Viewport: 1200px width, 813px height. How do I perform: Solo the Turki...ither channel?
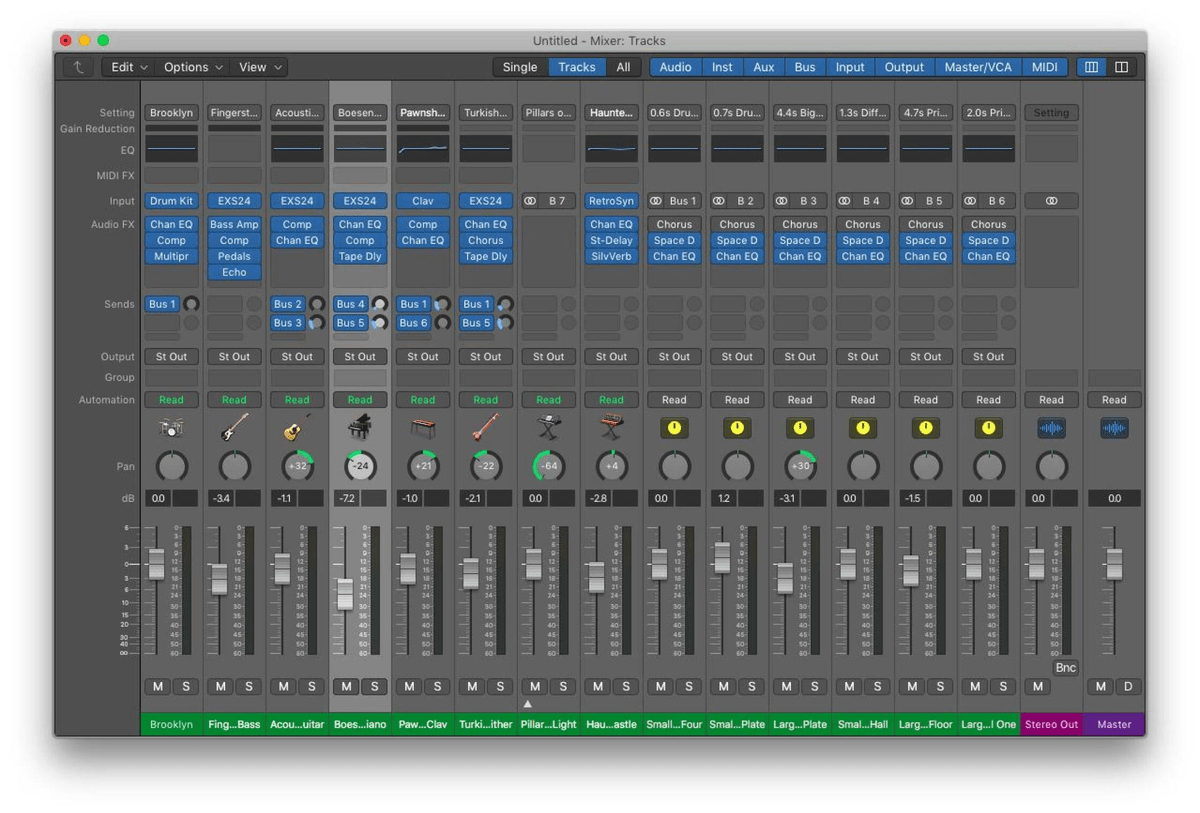tap(500, 686)
